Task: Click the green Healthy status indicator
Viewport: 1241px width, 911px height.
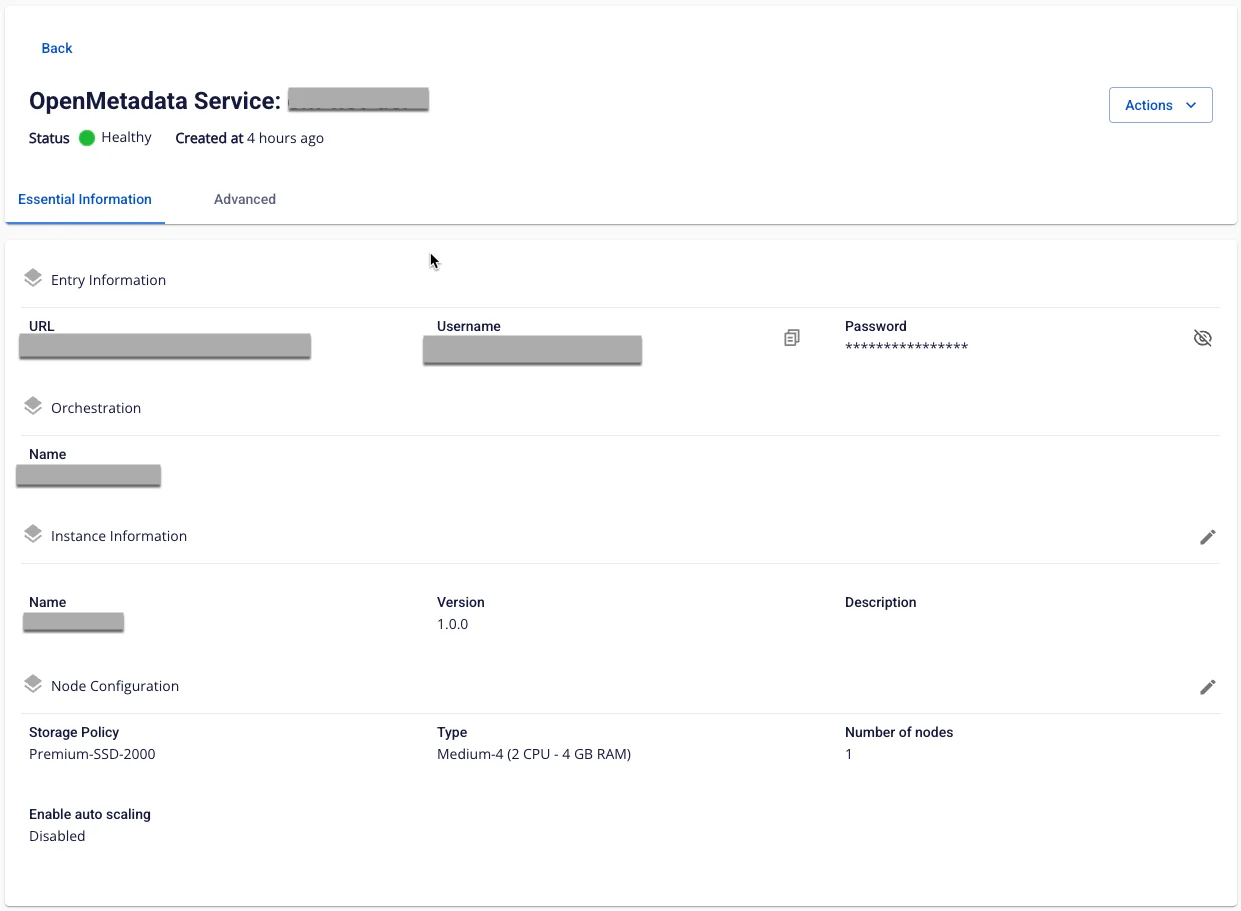Action: point(87,138)
